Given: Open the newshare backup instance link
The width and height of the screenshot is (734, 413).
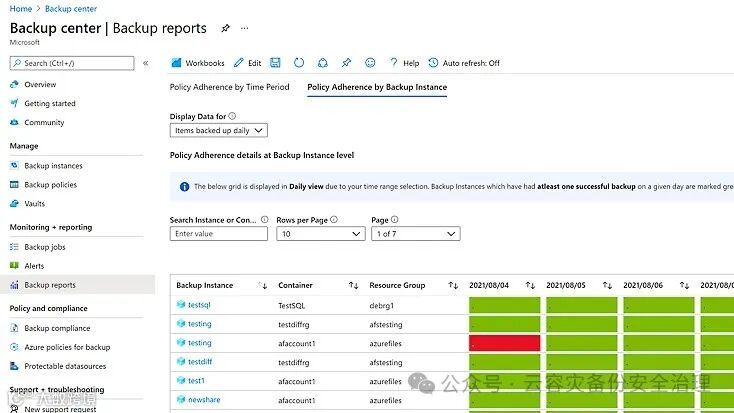Looking at the screenshot, I should coord(204,399).
